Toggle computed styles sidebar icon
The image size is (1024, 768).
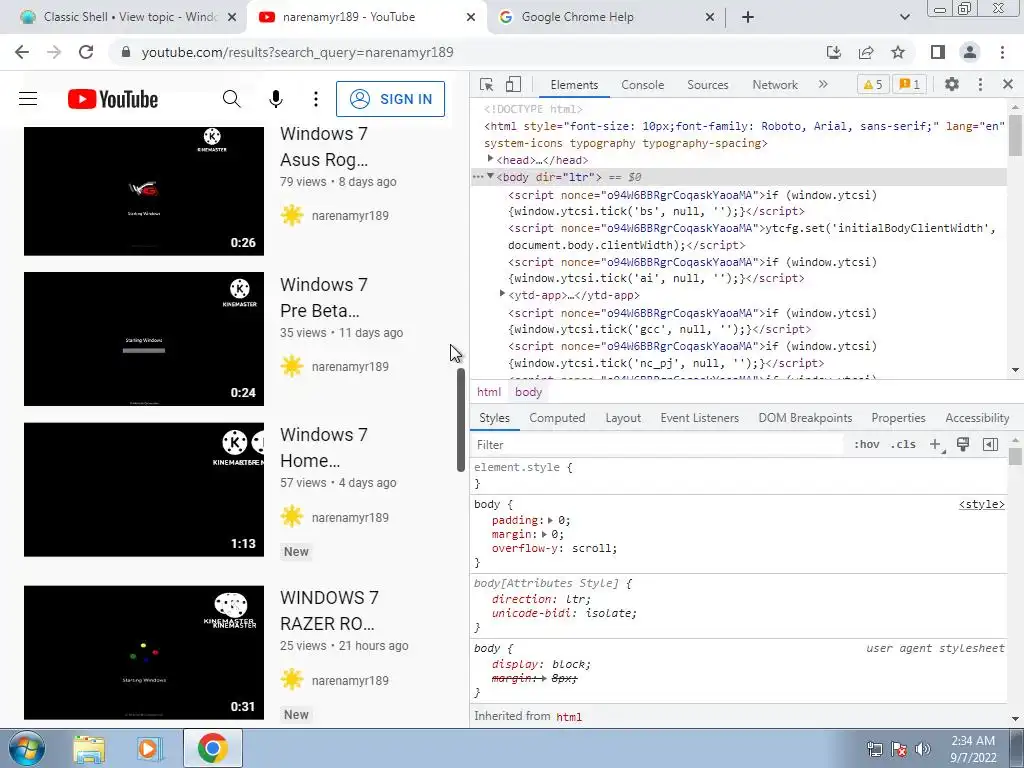click(990, 445)
